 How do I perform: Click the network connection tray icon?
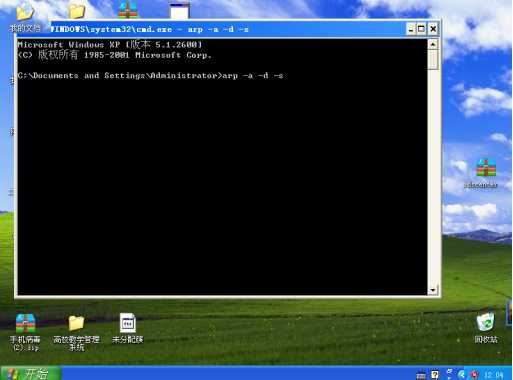point(449,374)
